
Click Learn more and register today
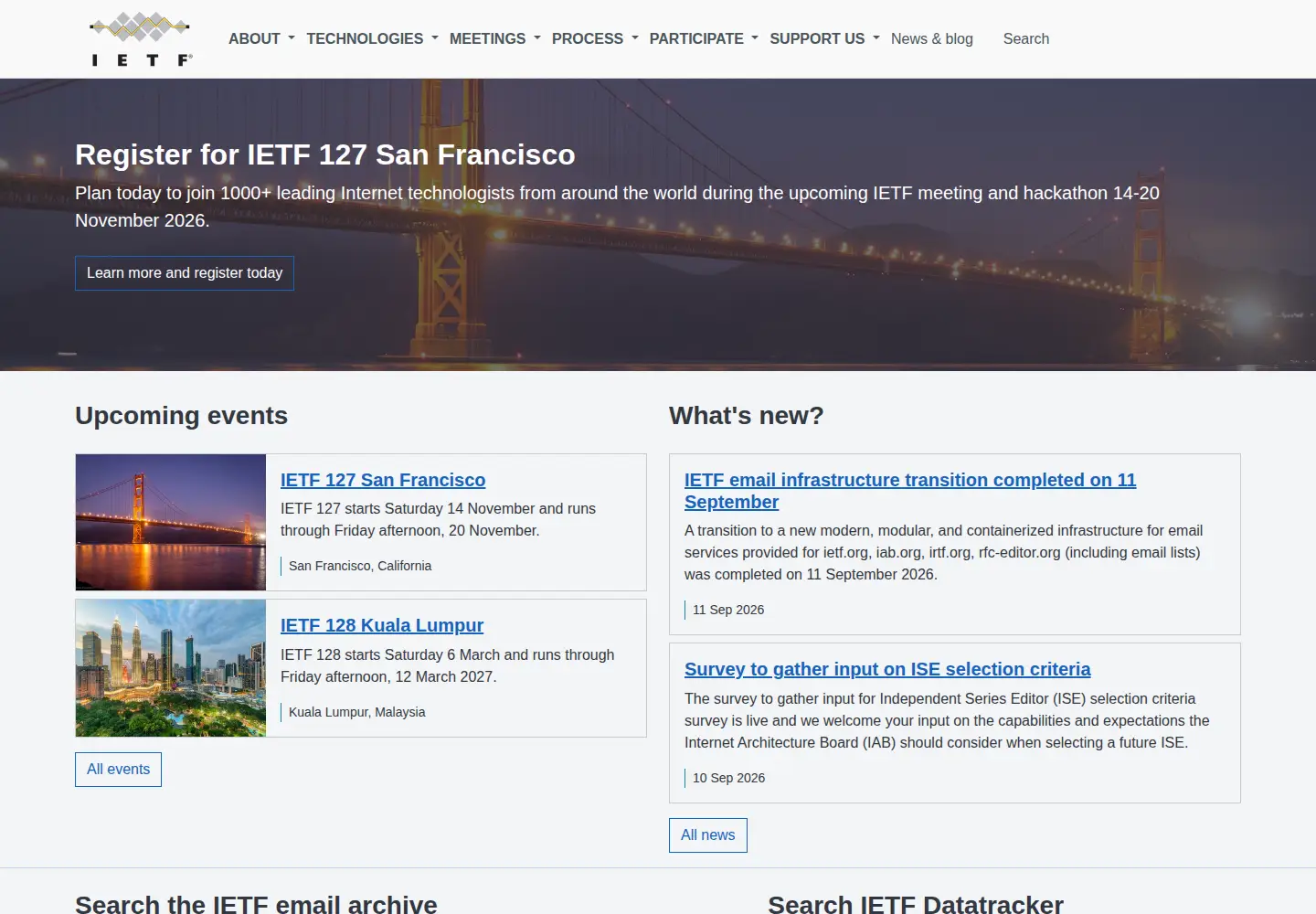[x=185, y=273]
